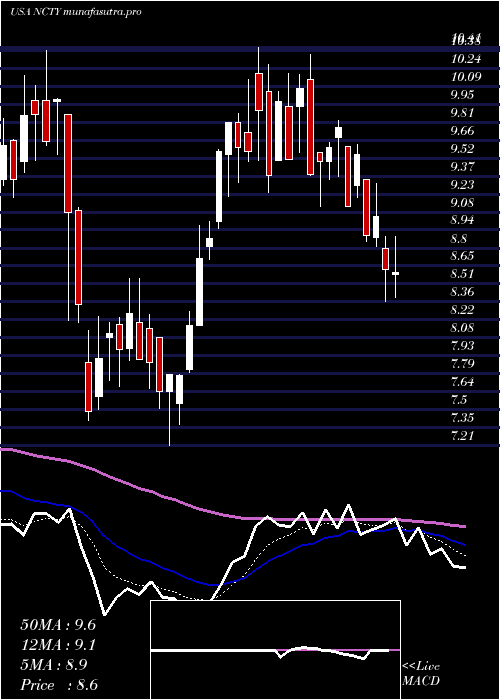Click the 8.65 price axis label
500x700 pixels.
tap(462, 256)
